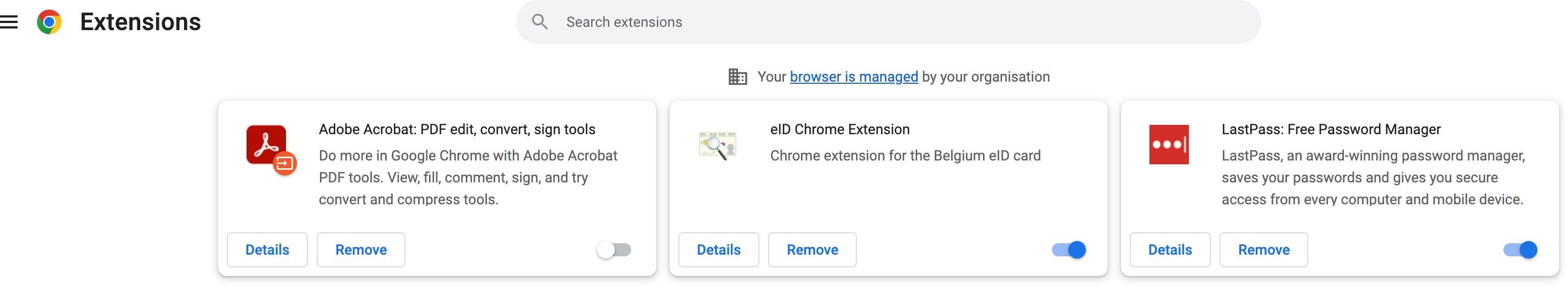Click the eID Chrome Extension icon
The height and width of the screenshot is (287, 1568).
click(x=718, y=145)
